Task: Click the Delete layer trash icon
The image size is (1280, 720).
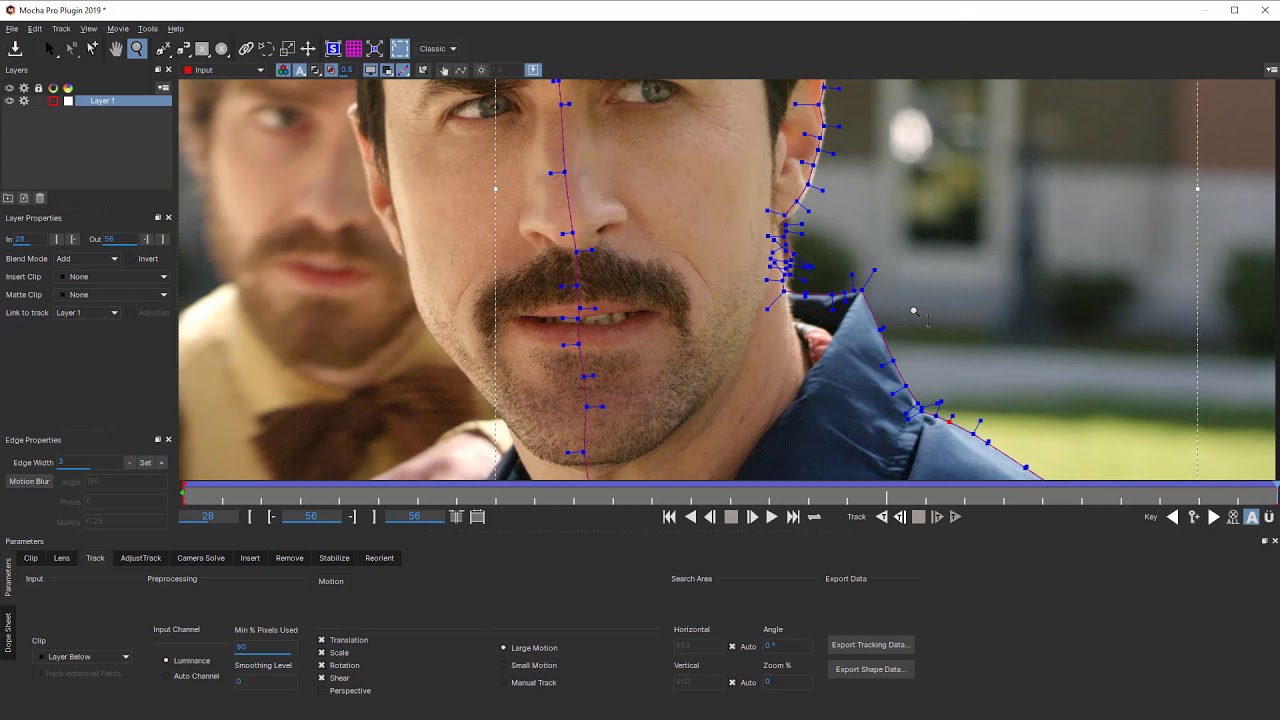Action: click(x=40, y=198)
